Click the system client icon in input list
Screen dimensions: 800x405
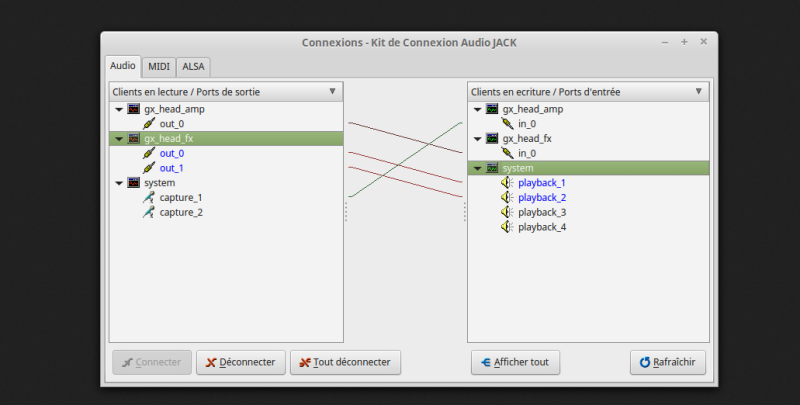point(492,169)
